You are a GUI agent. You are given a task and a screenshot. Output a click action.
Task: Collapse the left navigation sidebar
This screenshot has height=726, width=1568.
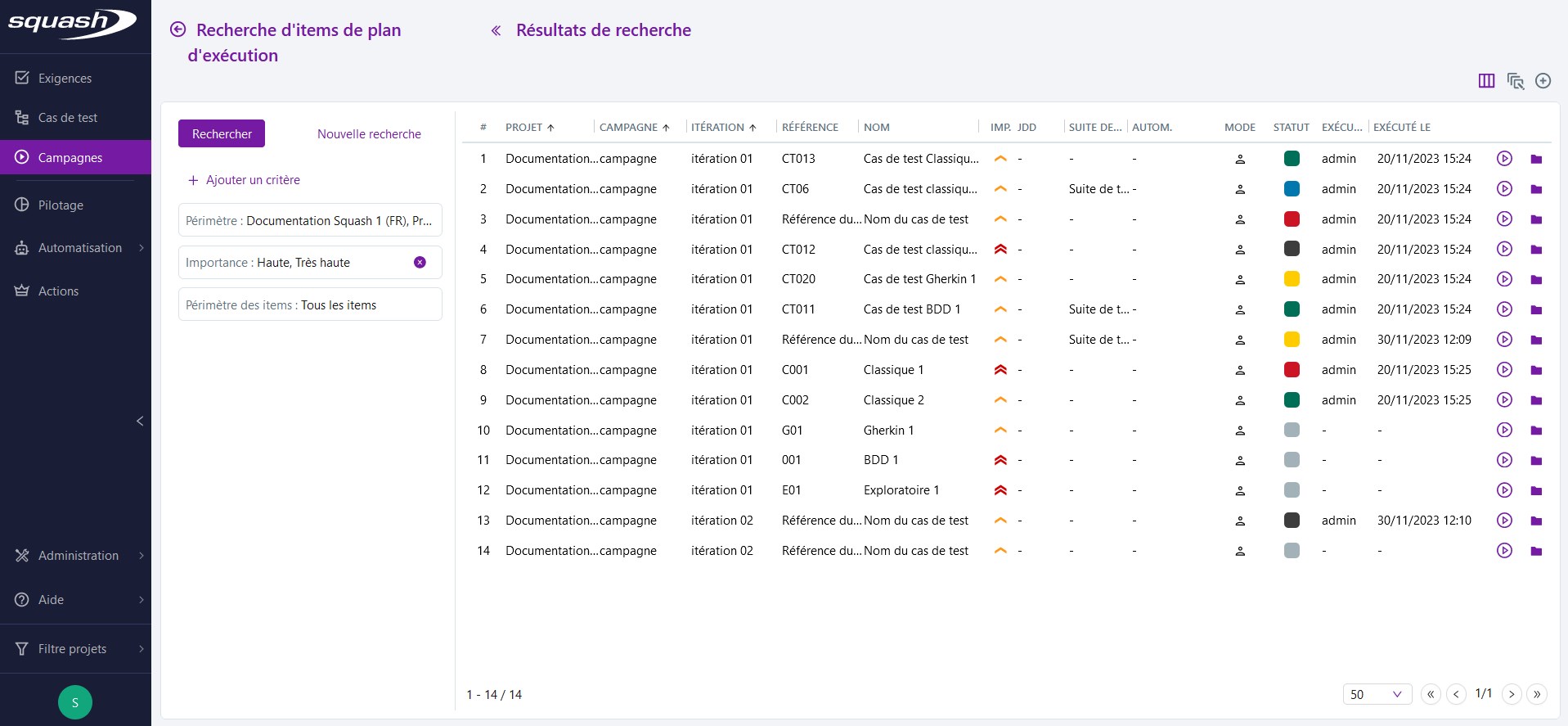(x=140, y=421)
